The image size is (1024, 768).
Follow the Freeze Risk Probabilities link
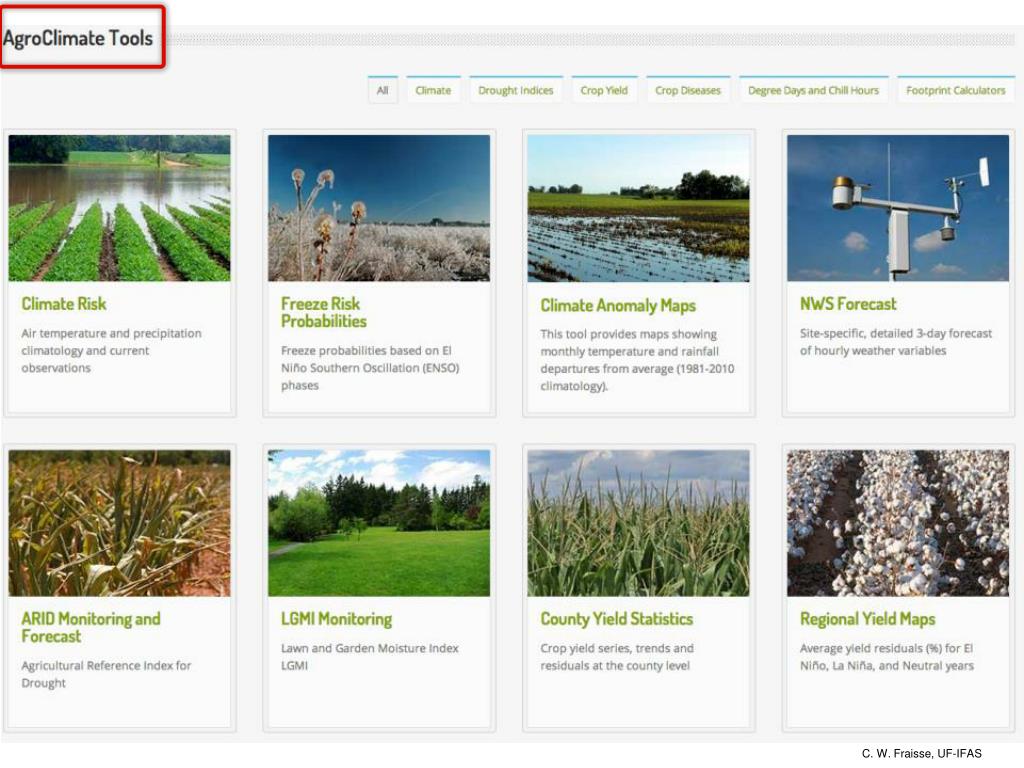click(x=324, y=312)
